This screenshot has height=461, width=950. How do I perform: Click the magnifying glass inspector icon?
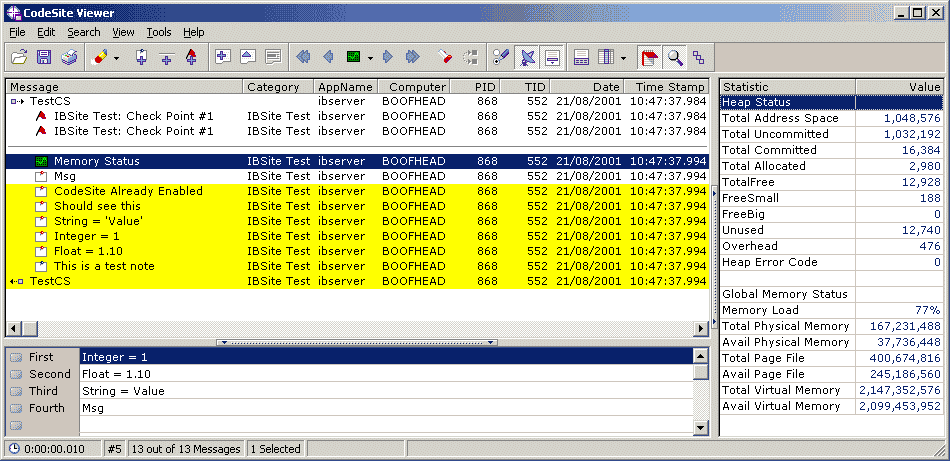coord(675,57)
